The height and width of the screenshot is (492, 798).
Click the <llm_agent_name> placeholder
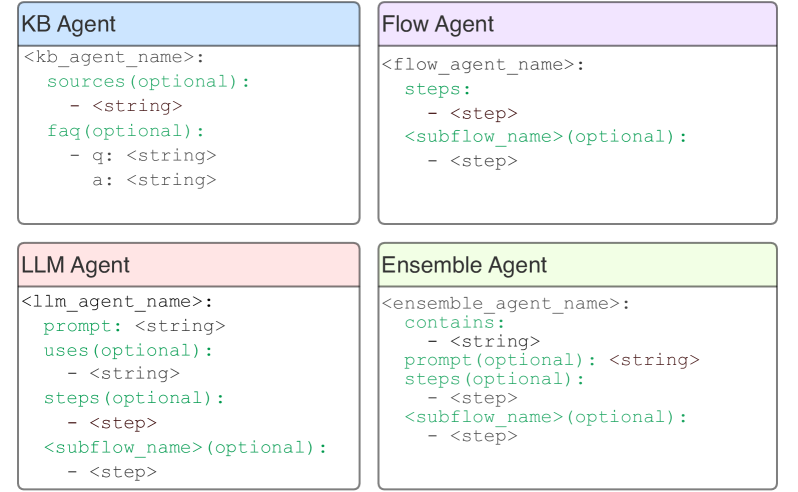point(117,301)
